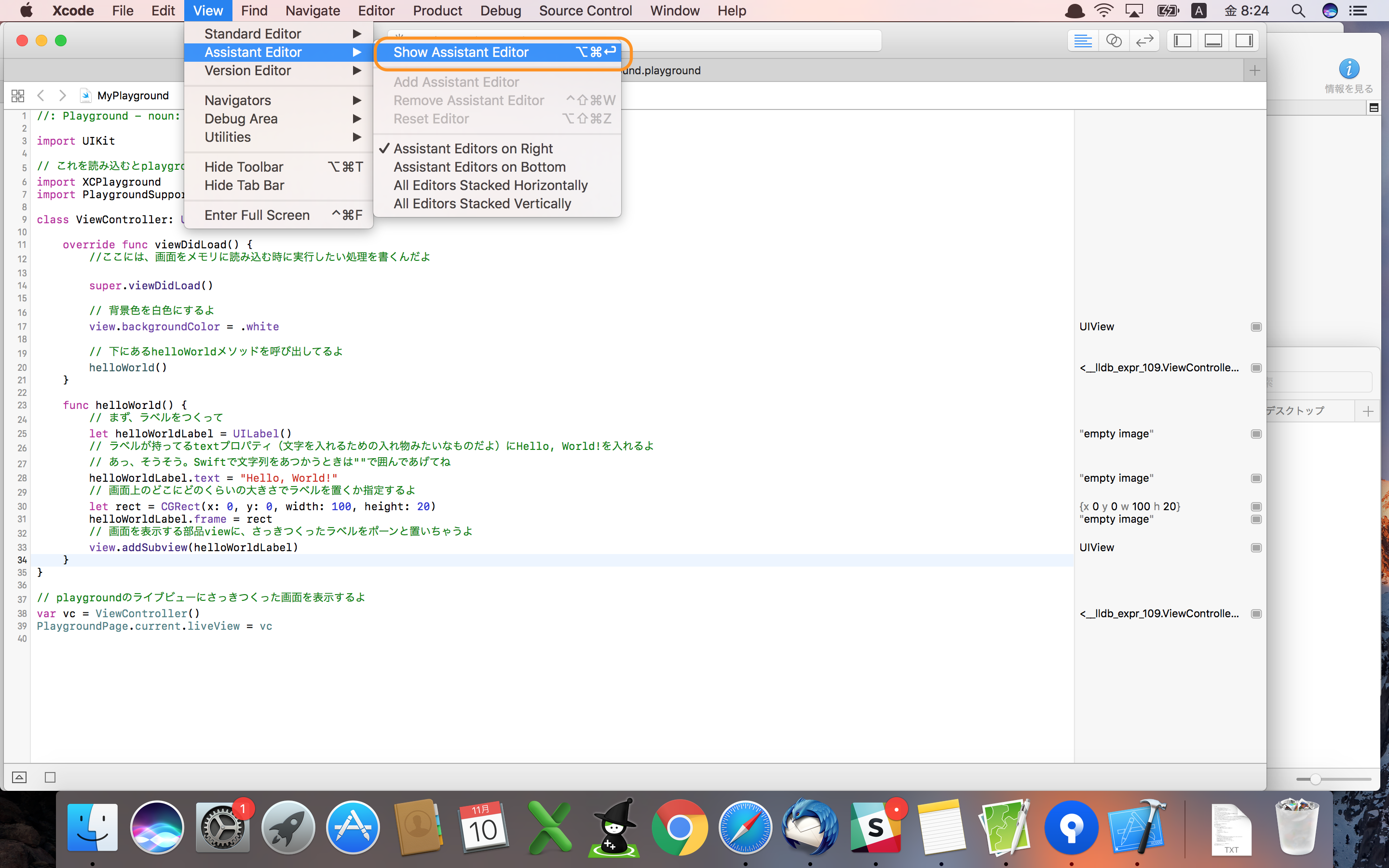Expand the Navigators submenu
1389x868 pixels.
(279, 100)
